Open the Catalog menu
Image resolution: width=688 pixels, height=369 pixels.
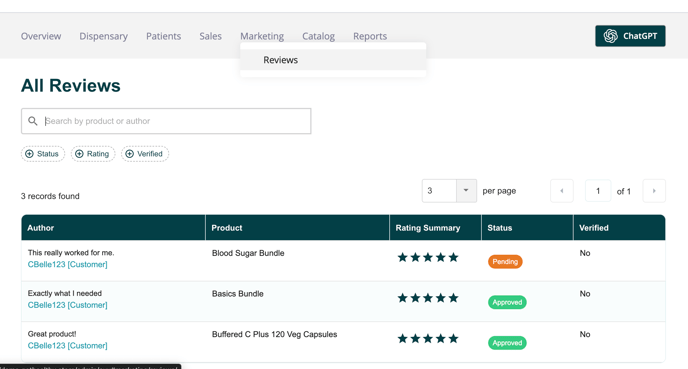click(x=318, y=36)
